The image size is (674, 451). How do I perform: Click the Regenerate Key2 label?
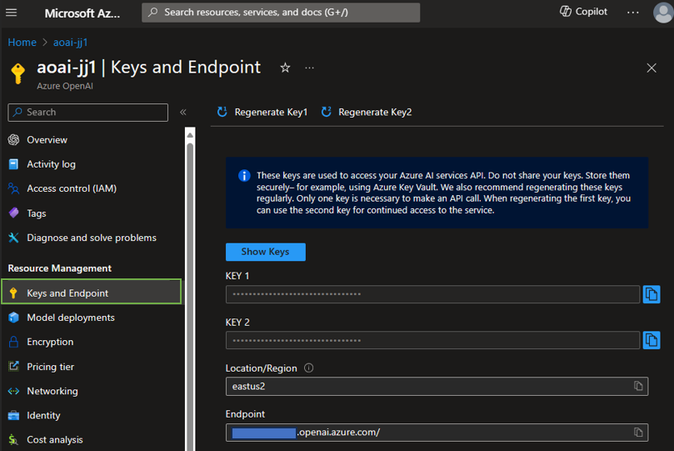375,112
